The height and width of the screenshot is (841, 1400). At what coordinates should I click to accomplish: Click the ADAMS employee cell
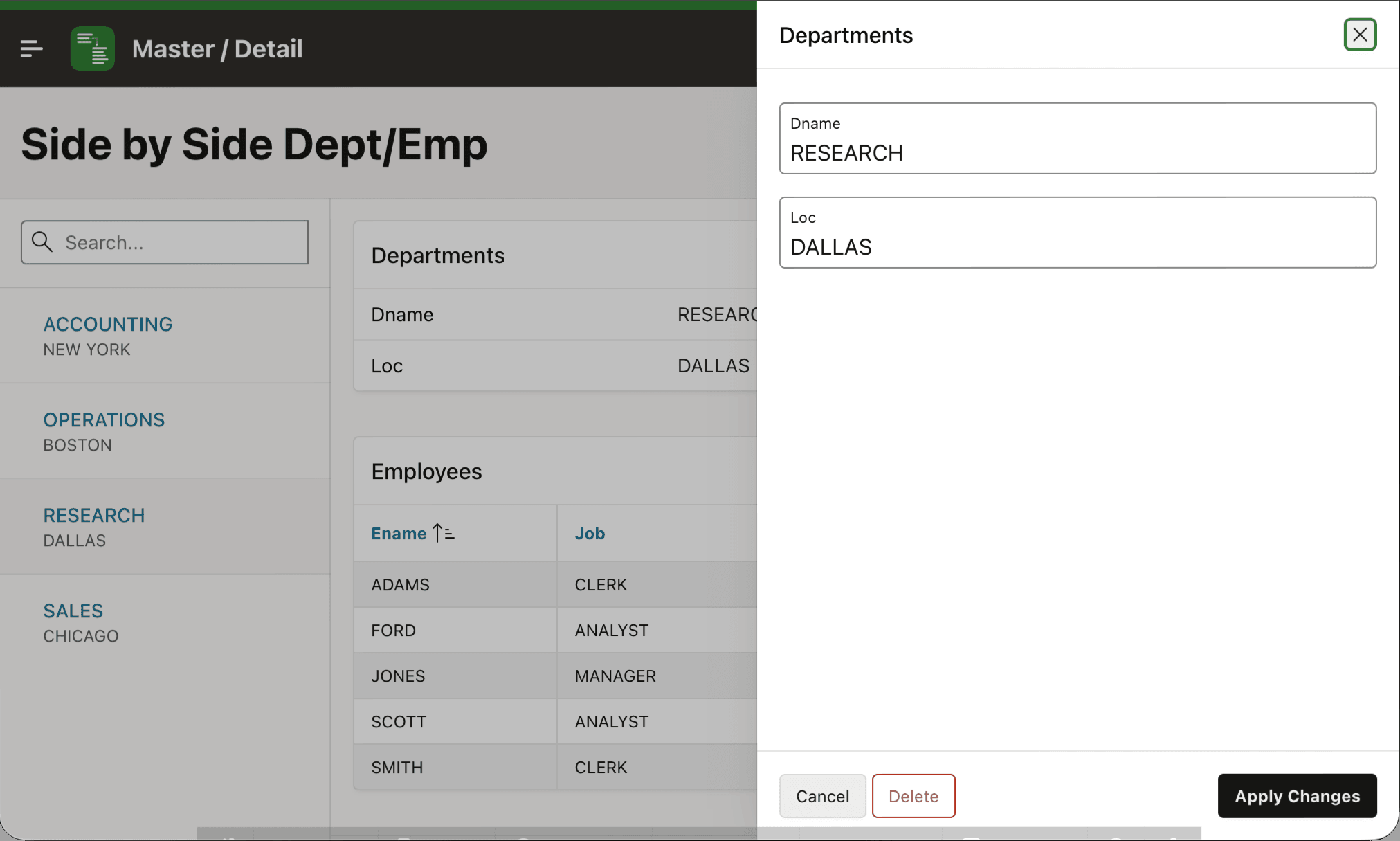(455, 584)
